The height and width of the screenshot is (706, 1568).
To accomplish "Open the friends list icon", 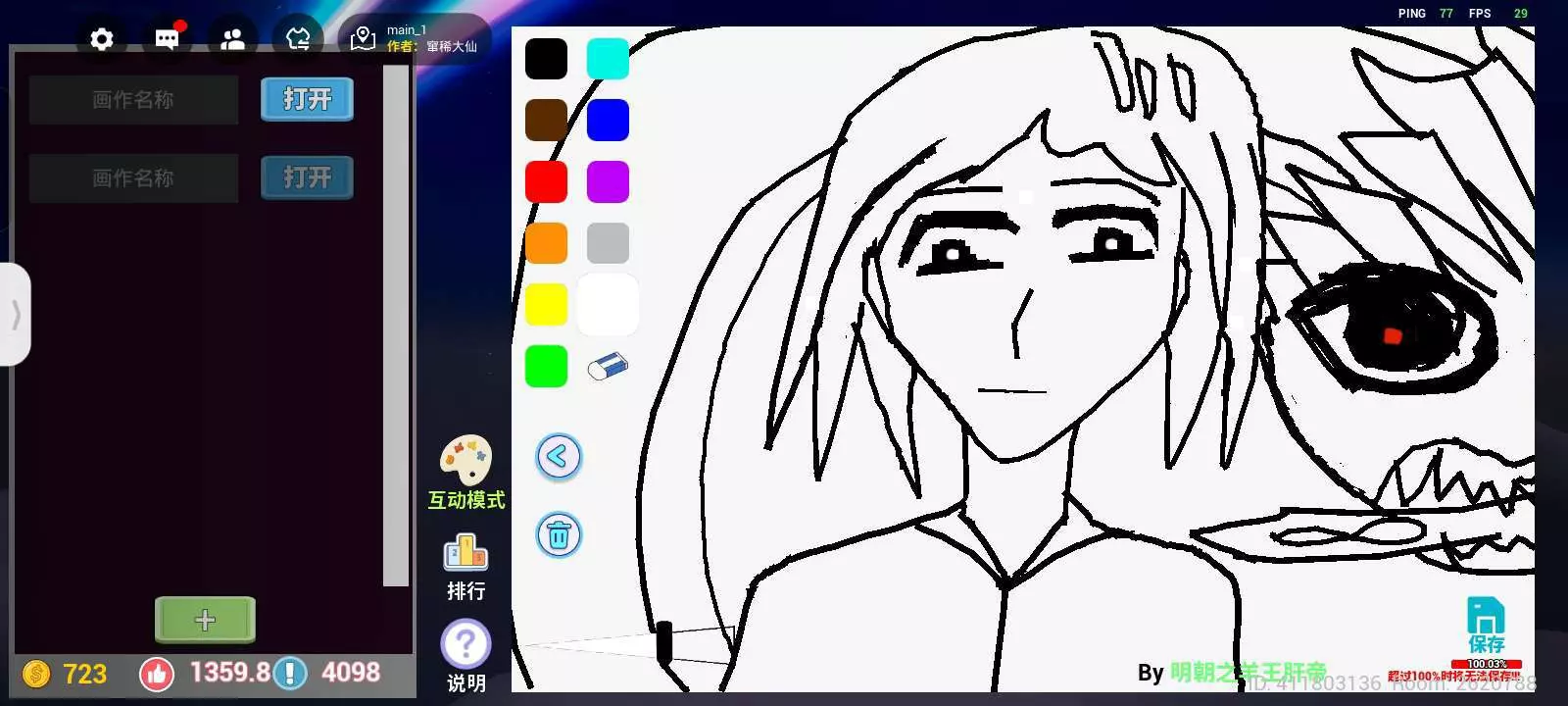I will pos(232,39).
